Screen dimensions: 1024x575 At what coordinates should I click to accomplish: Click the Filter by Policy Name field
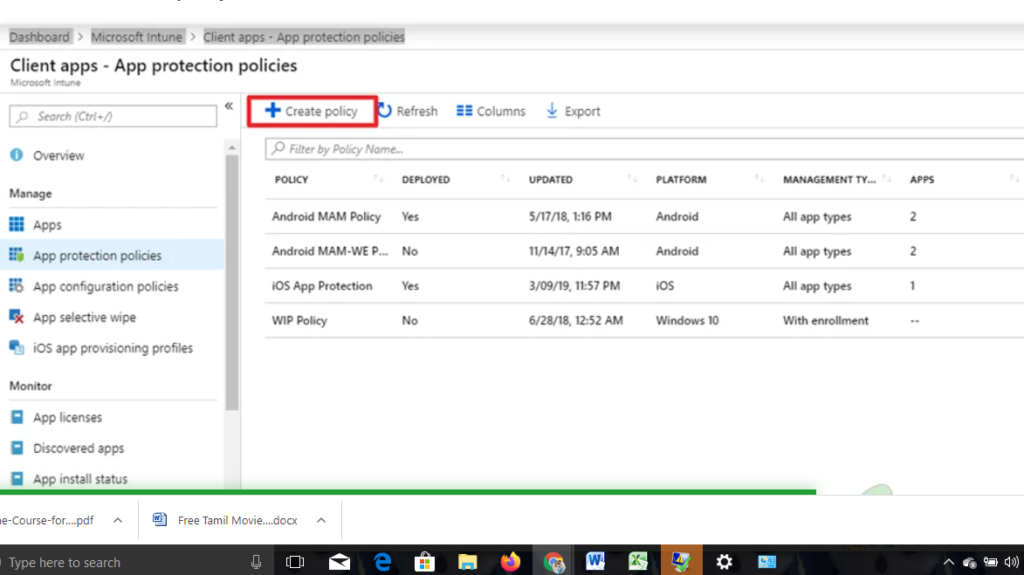[644, 149]
